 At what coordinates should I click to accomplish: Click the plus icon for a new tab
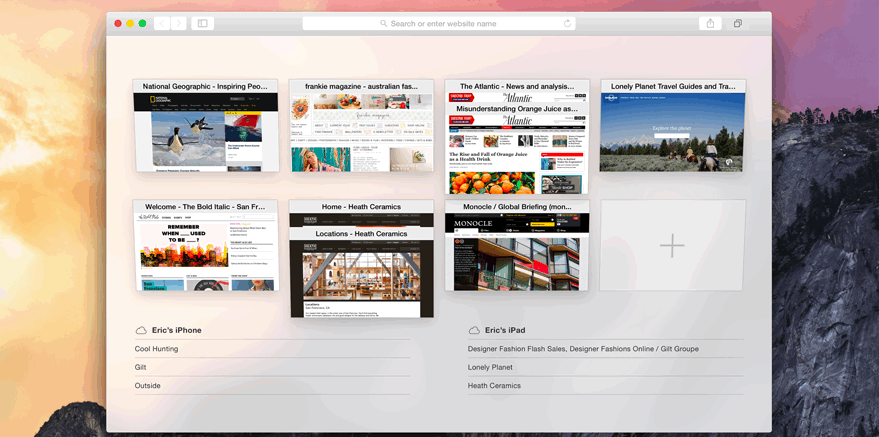tap(672, 245)
